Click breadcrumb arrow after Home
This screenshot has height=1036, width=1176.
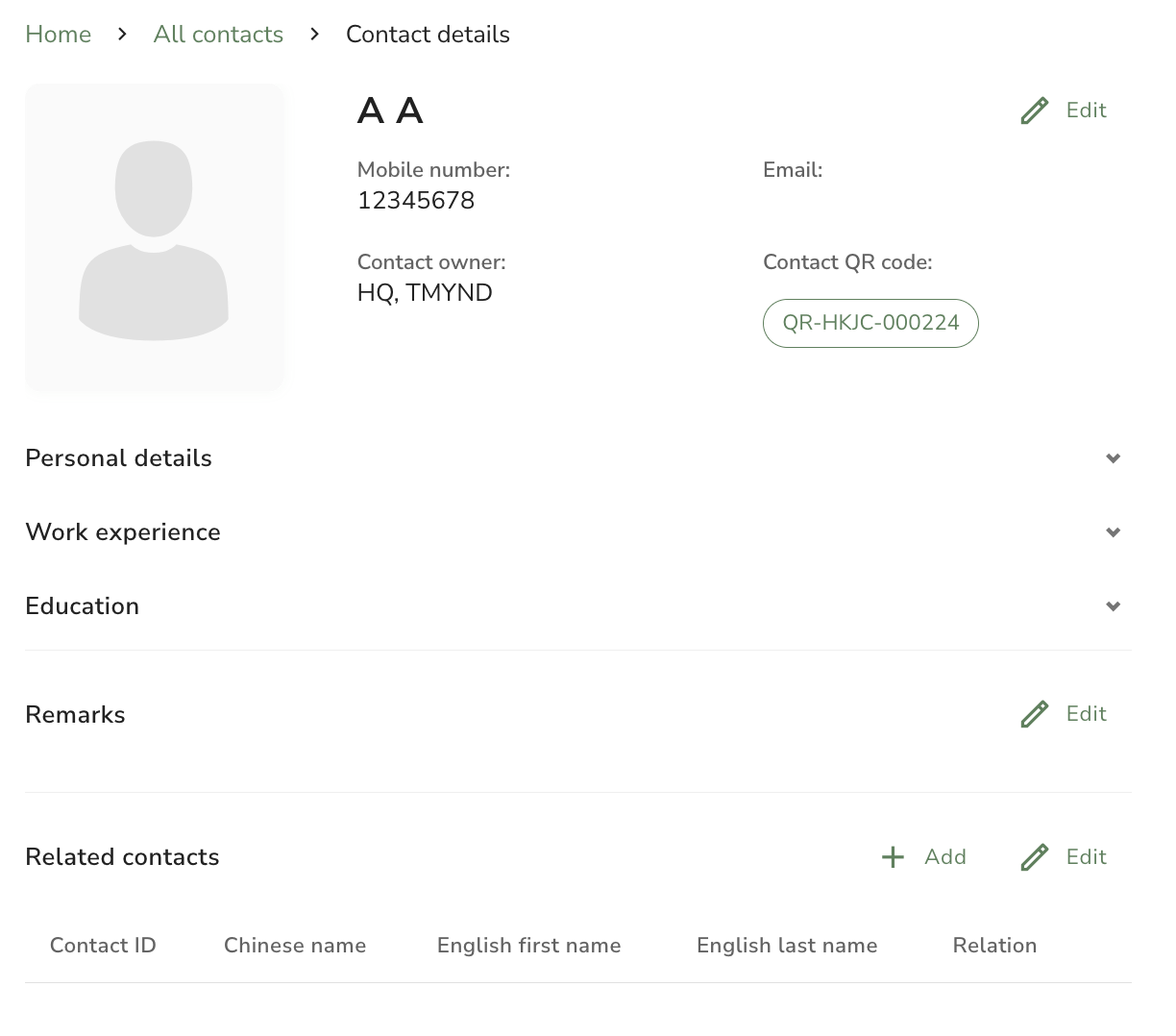click(x=122, y=35)
